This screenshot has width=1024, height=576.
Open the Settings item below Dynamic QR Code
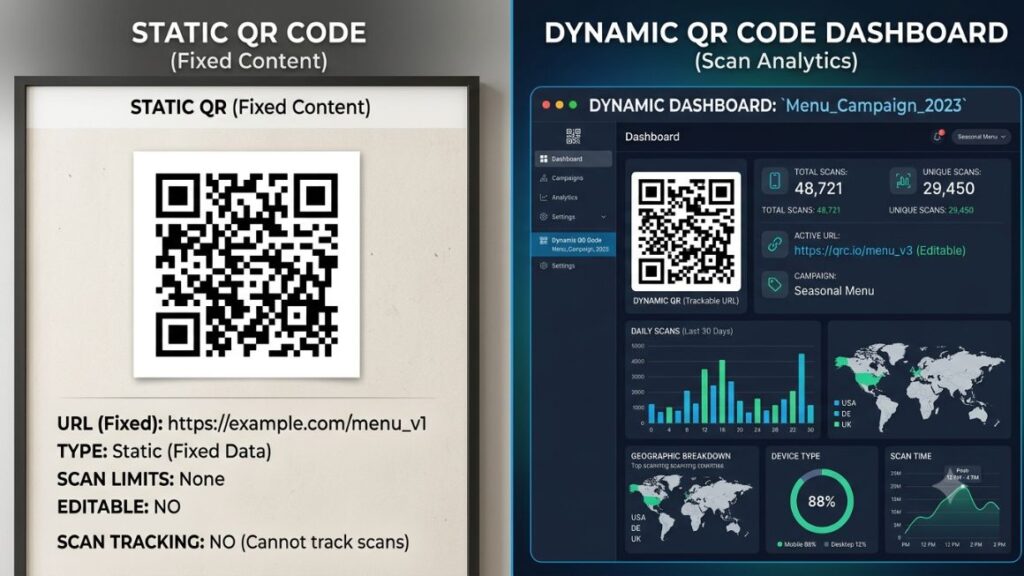coord(573,266)
